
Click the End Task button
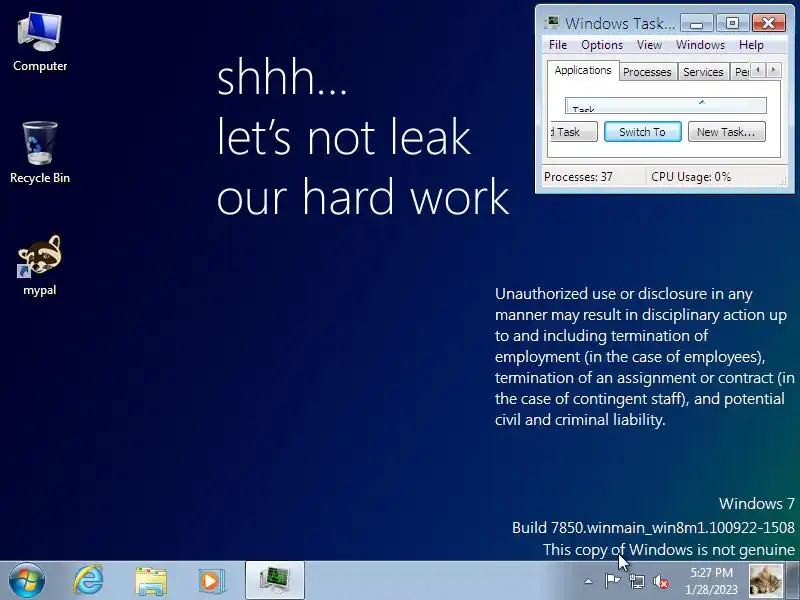[x=574, y=132]
